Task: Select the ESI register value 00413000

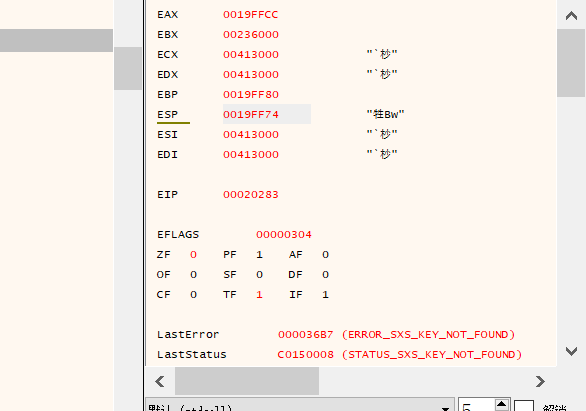Action: (x=251, y=135)
